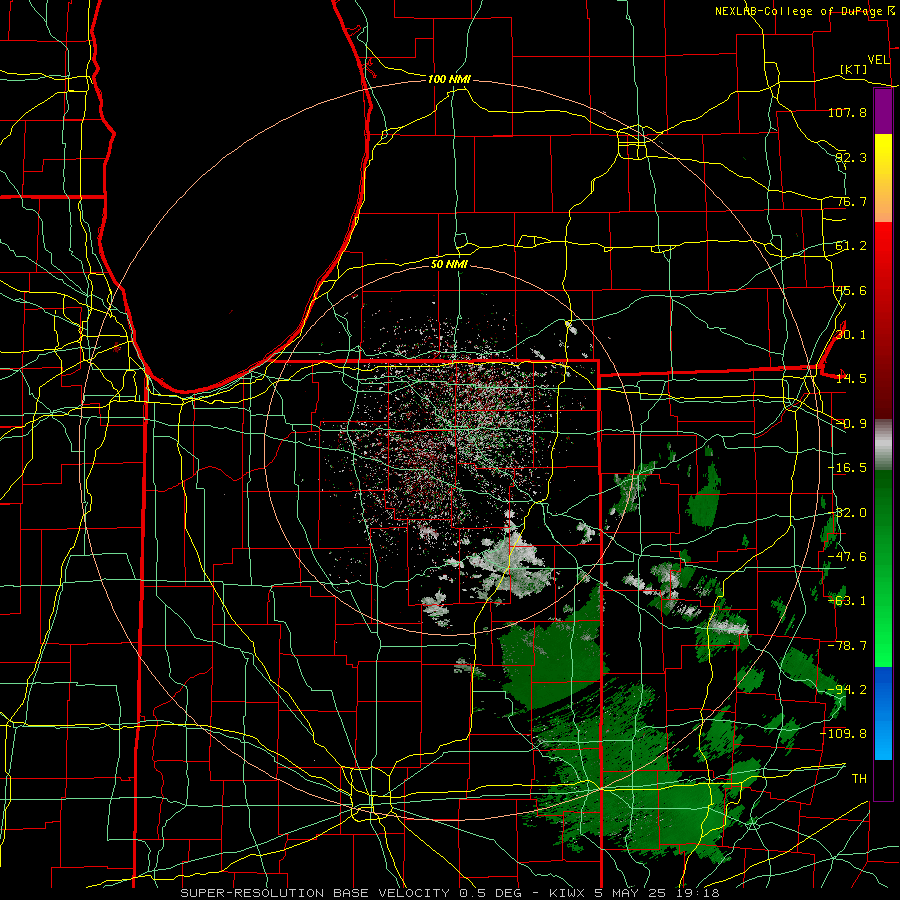The height and width of the screenshot is (900, 900).
Task: Select the 30.1 scale value
Action: click(851, 335)
